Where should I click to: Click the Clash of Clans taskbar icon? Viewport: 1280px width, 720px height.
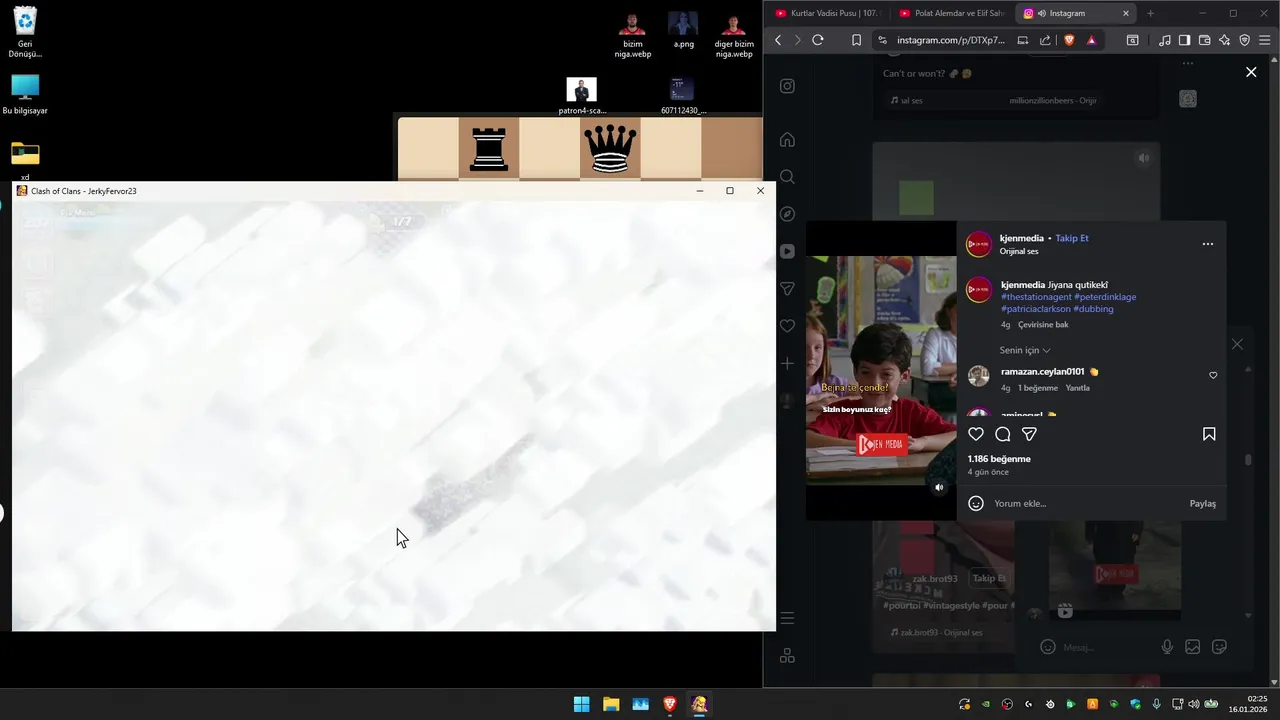point(699,704)
